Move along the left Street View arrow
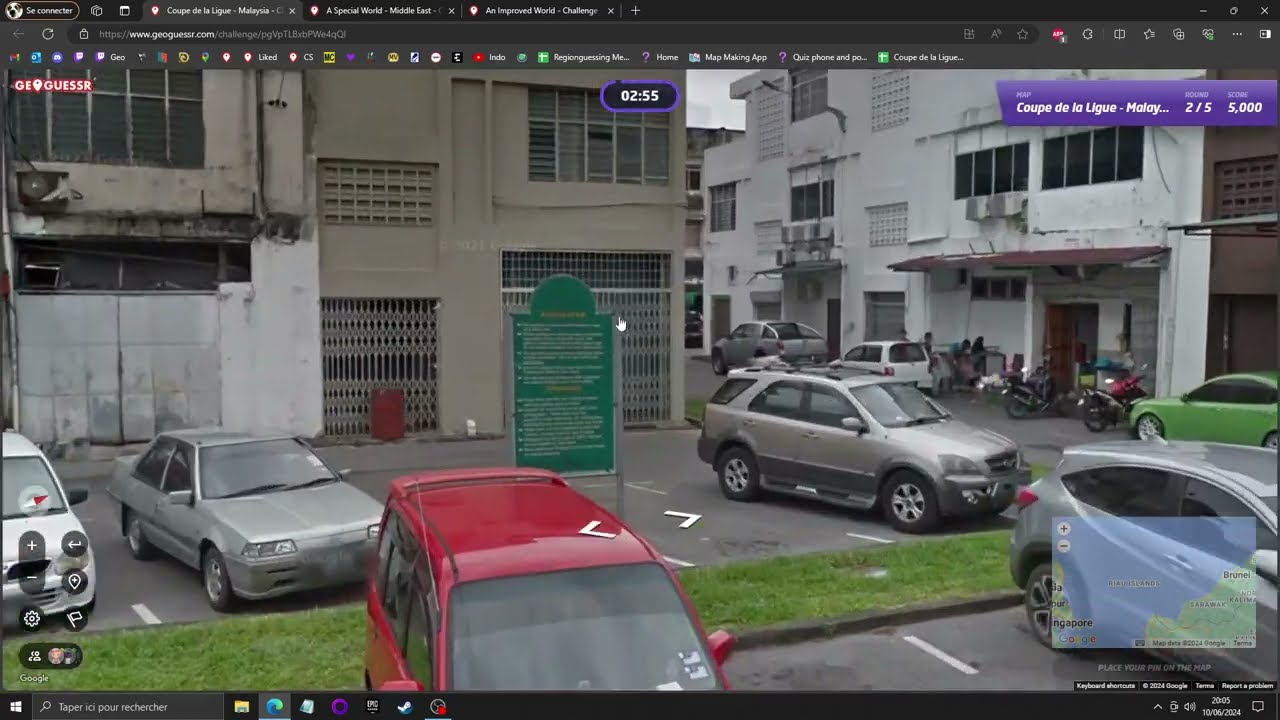 click(597, 530)
